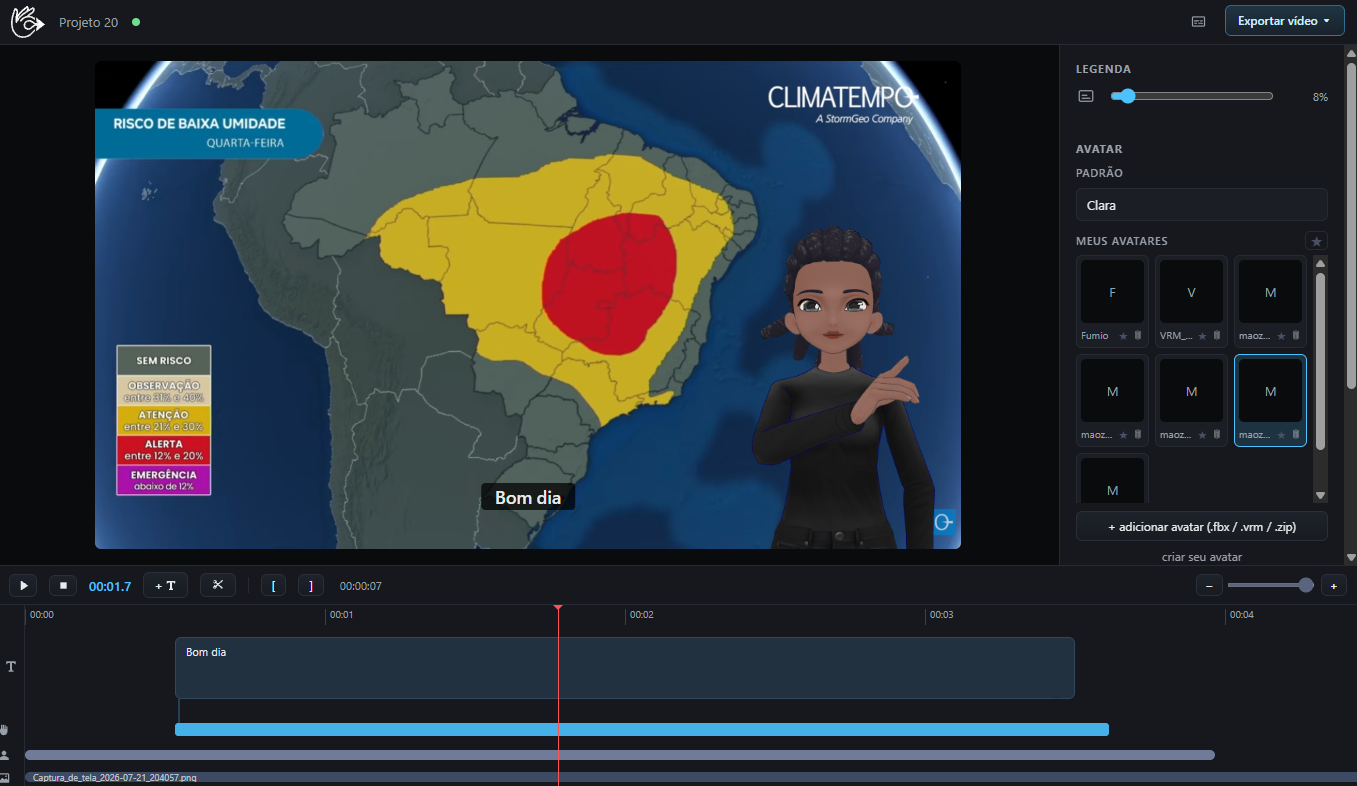Favorite the VRM_ avatar with its star
1357x786 pixels.
[x=1202, y=336]
